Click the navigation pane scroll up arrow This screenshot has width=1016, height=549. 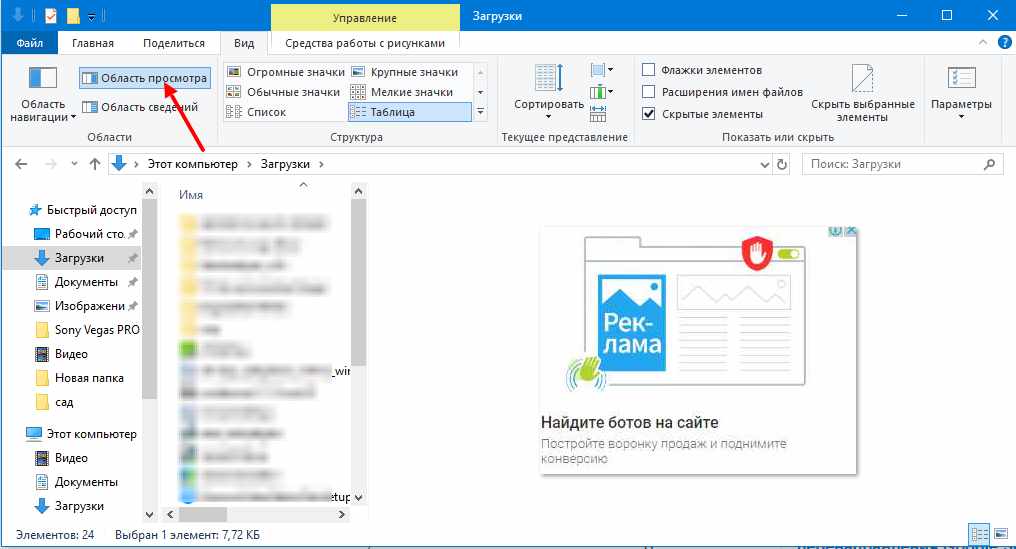pos(150,191)
